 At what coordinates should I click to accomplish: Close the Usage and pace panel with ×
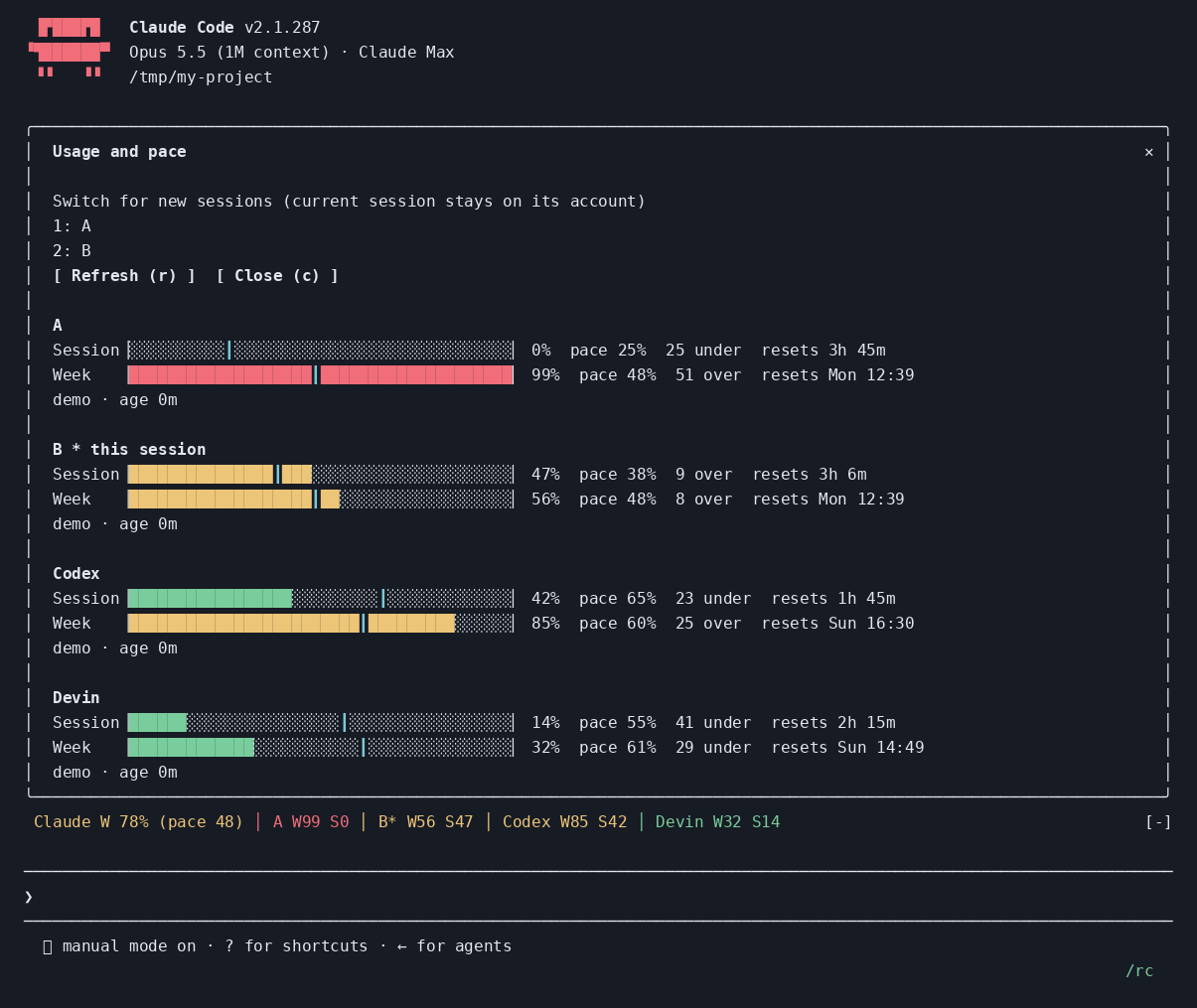(1148, 152)
